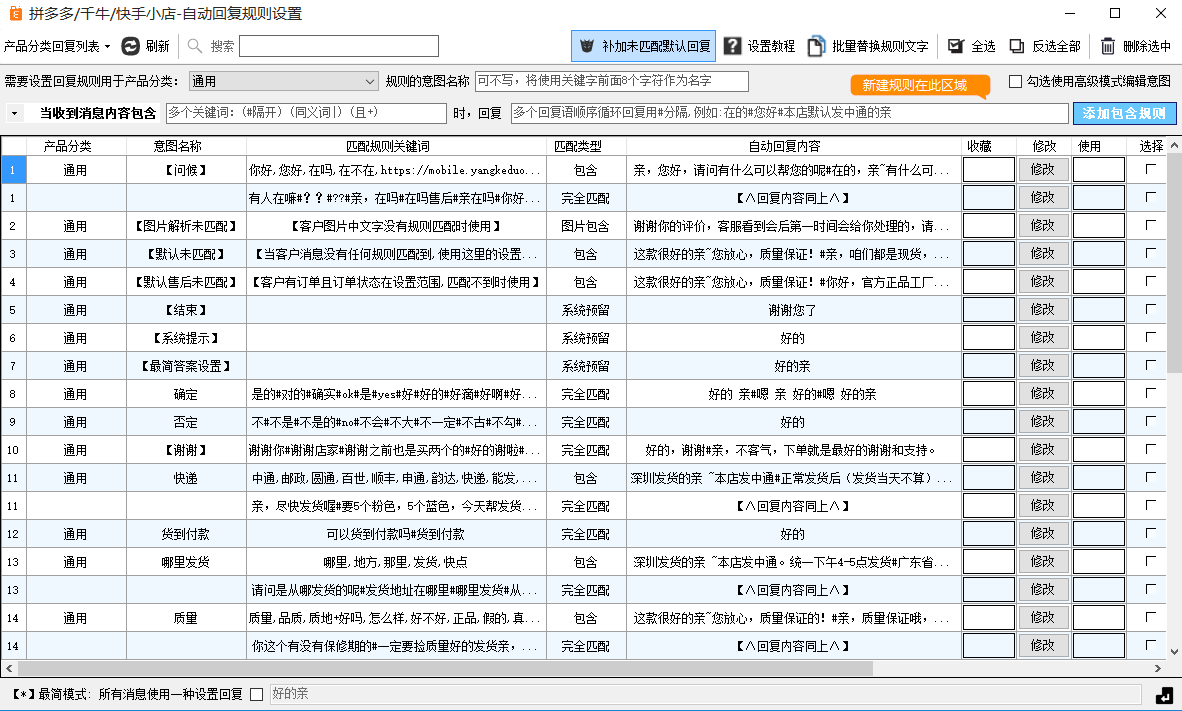Click the 全选 select-all icon
1182x711 pixels.
[955, 46]
